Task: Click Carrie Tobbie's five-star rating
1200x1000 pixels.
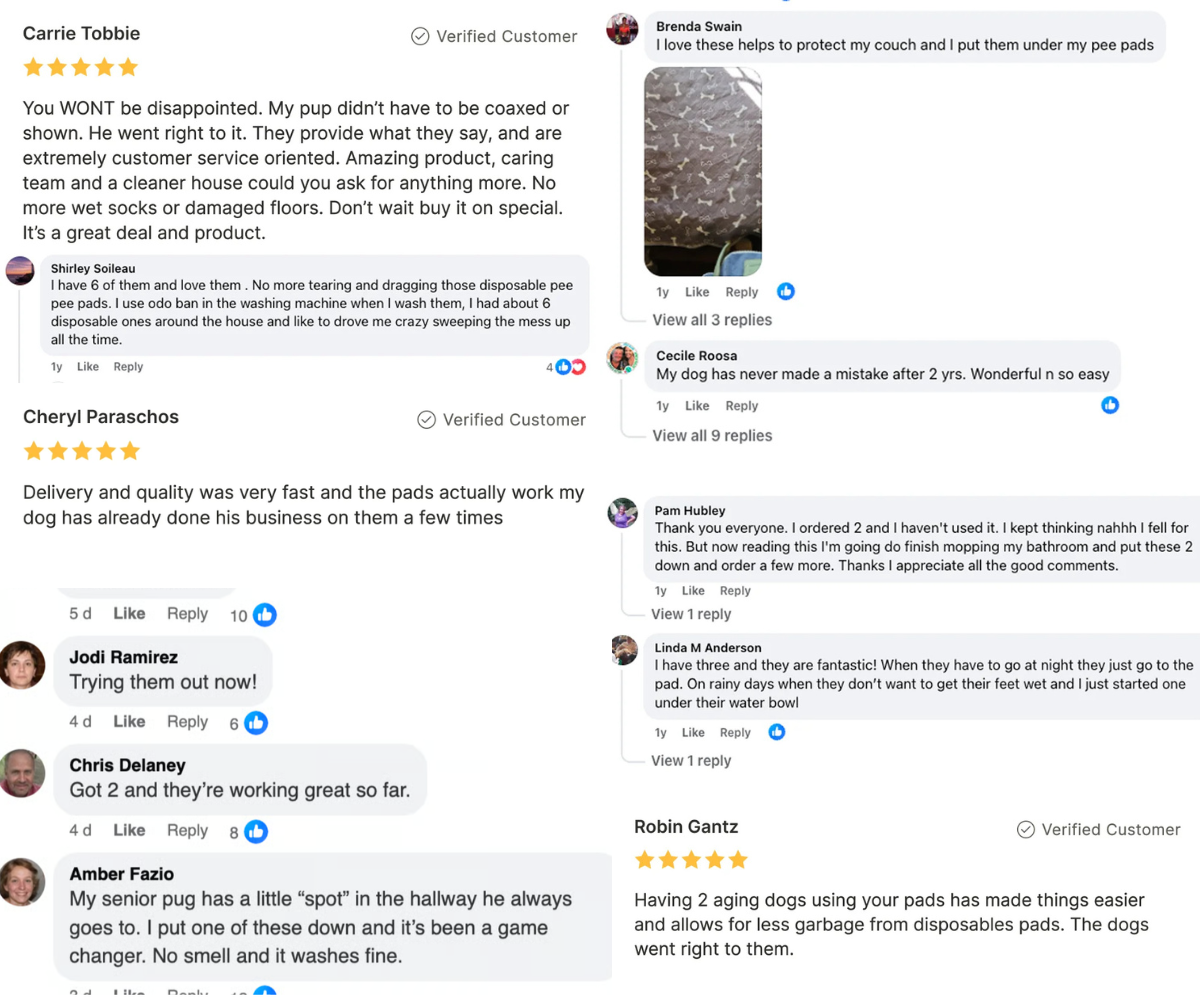Action: (x=81, y=68)
